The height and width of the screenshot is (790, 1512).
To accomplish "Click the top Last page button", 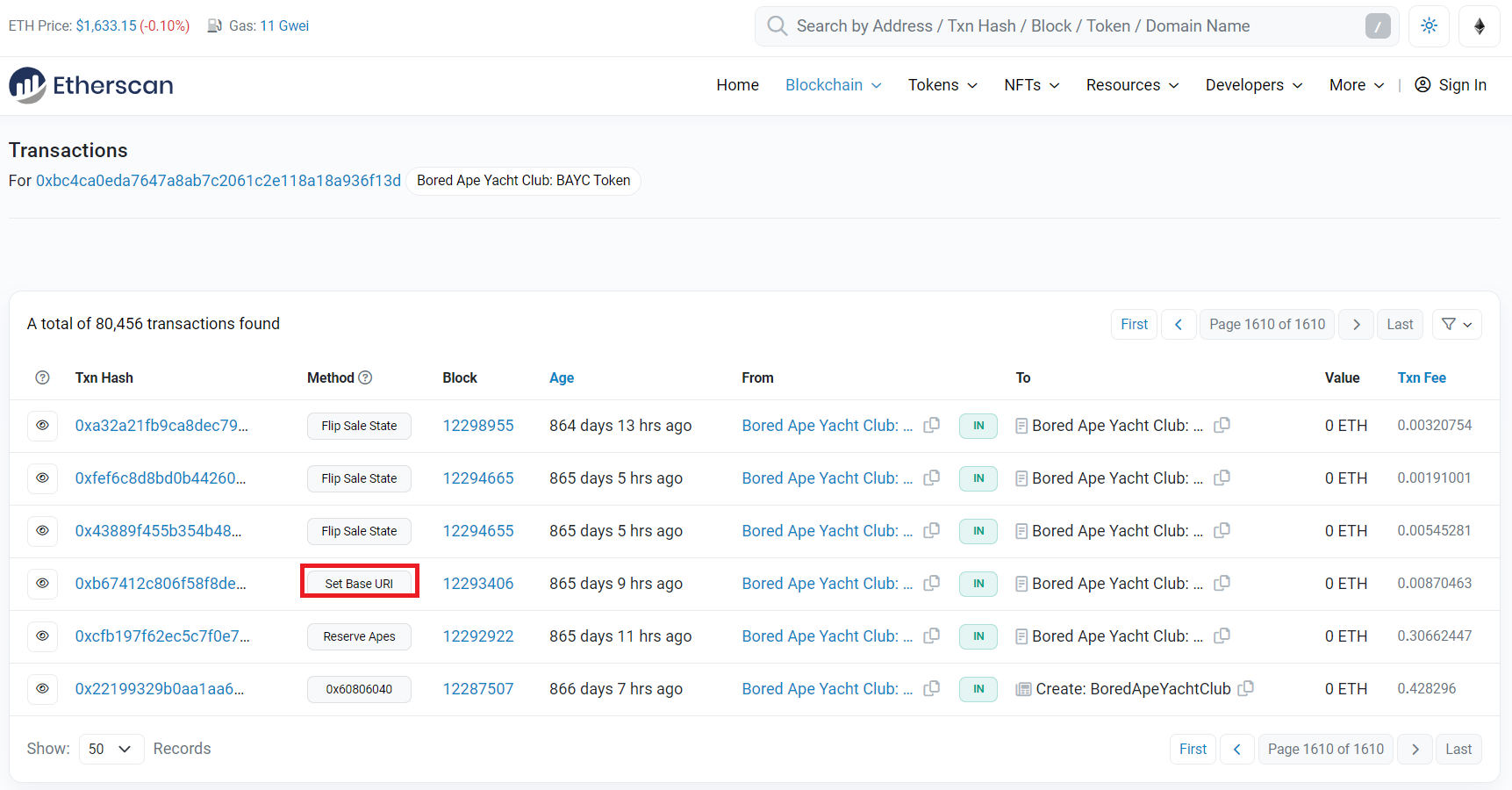I will [1400, 325].
